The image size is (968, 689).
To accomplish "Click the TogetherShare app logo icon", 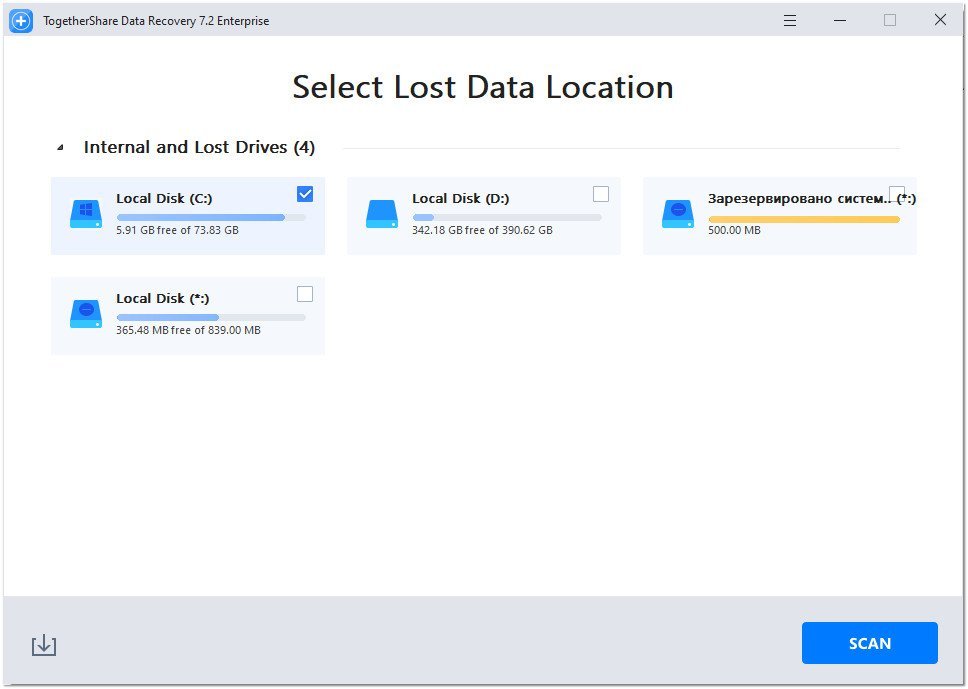I will (21, 21).
